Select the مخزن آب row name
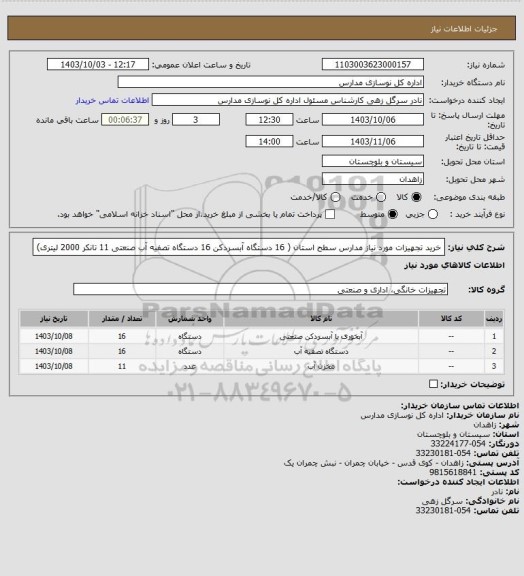524x576 pixels. pyautogui.click(x=321, y=366)
